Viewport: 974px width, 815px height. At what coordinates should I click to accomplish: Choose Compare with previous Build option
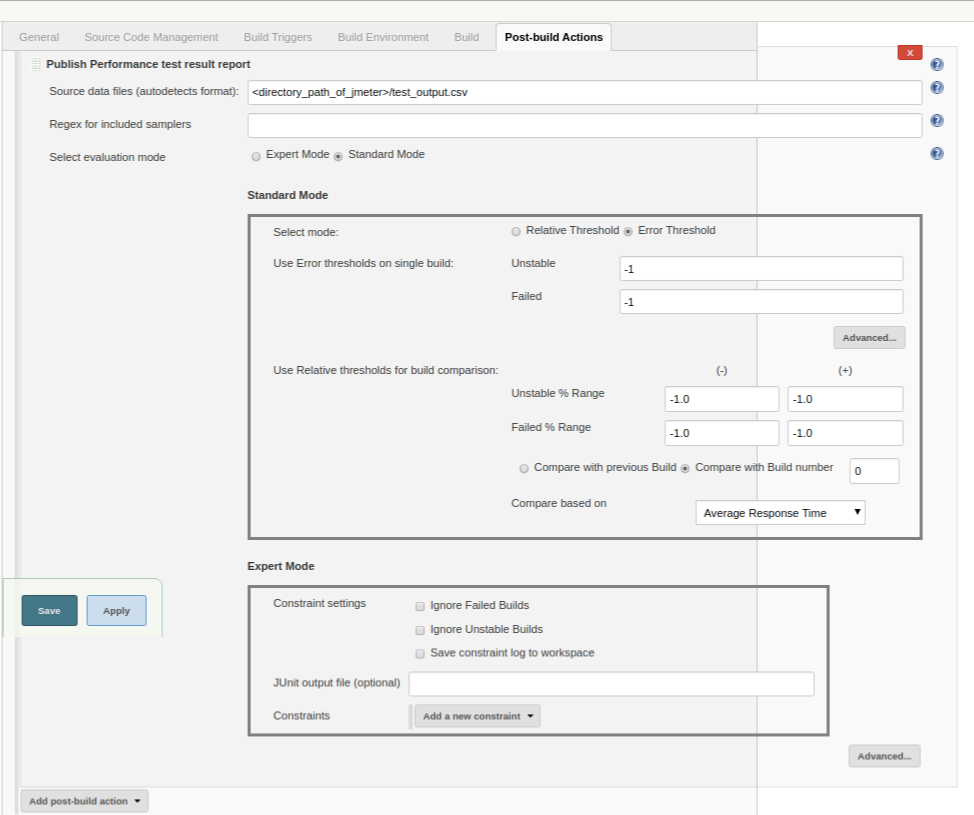pyautogui.click(x=524, y=468)
